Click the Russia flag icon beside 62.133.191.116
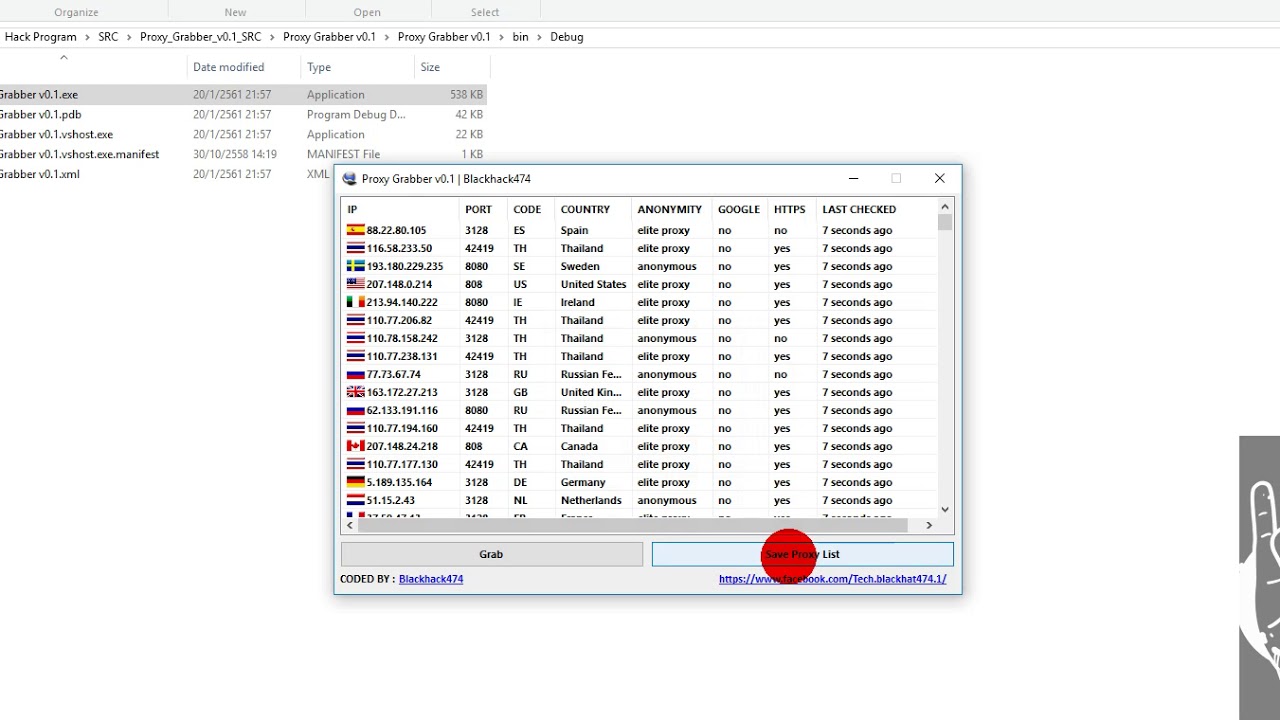Image resolution: width=1280 pixels, height=720 pixels. [355, 410]
